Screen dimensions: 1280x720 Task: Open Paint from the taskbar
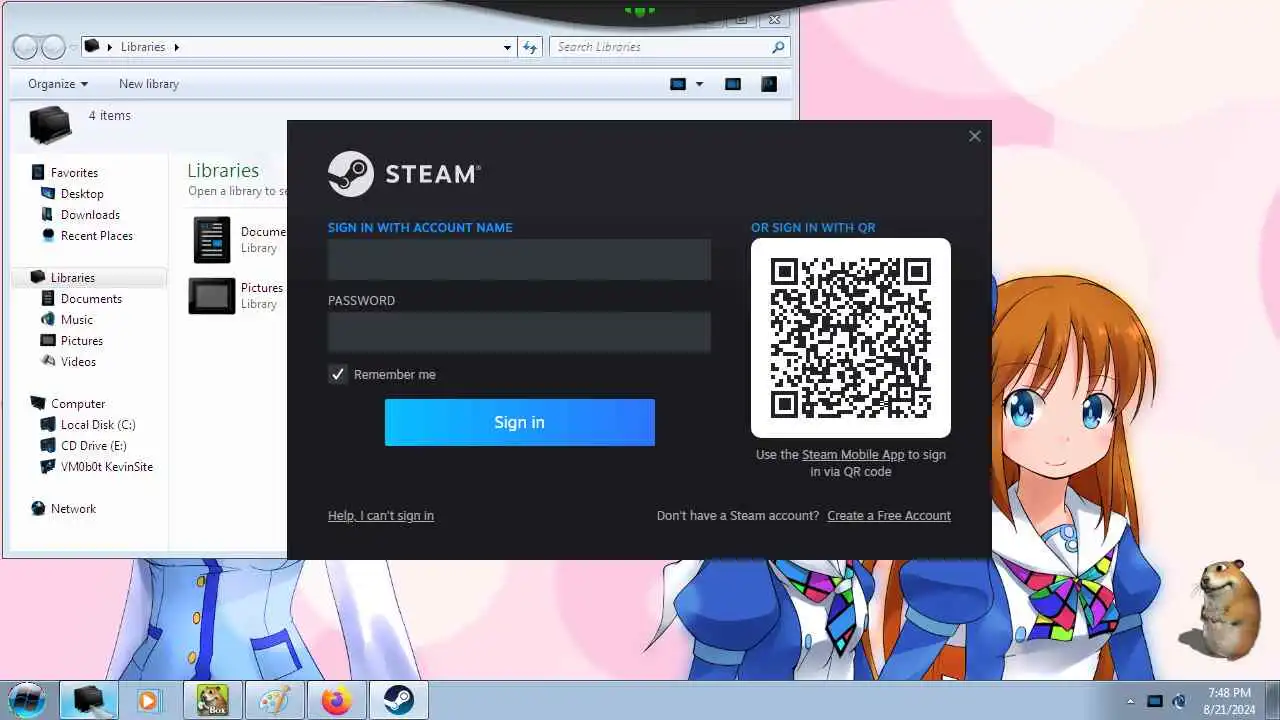[273, 700]
